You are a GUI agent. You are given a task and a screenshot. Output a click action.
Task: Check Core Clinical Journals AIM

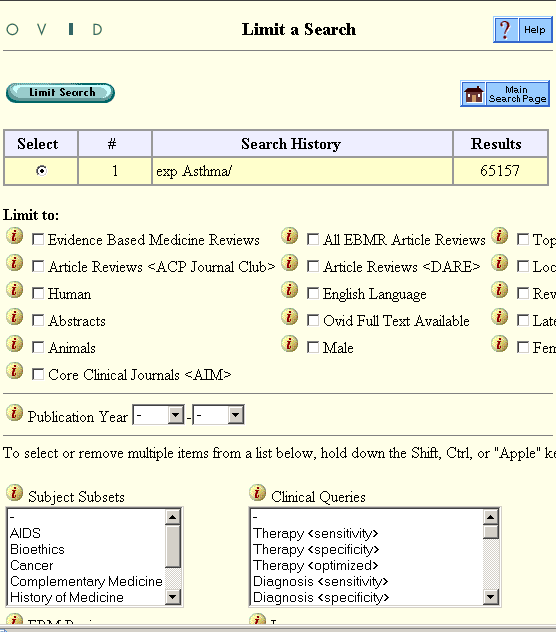click(38, 374)
